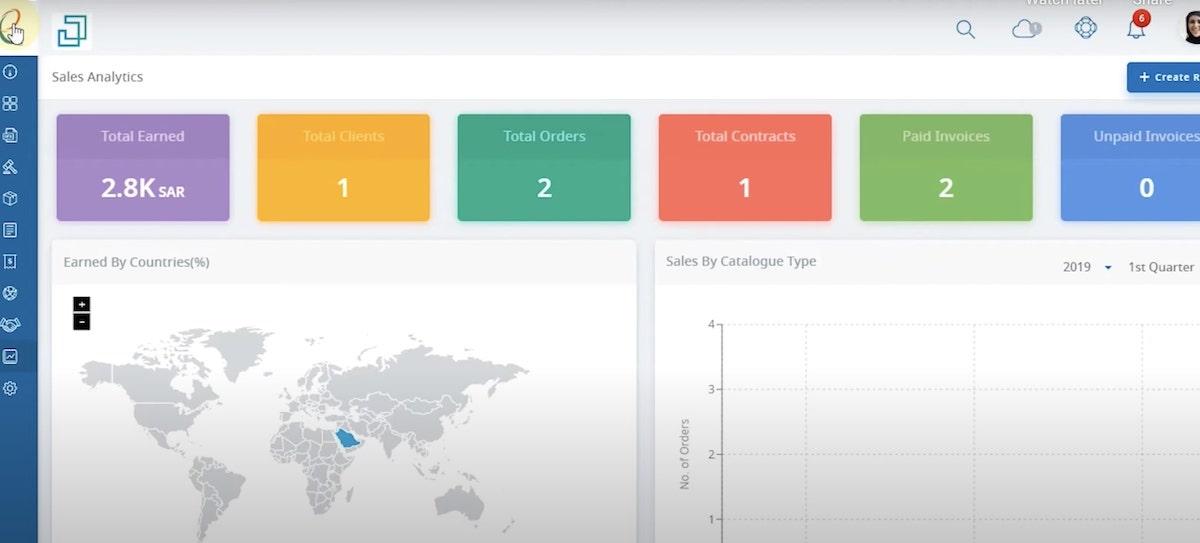
Task: Open the lifebuoy help icon
Action: click(1086, 28)
